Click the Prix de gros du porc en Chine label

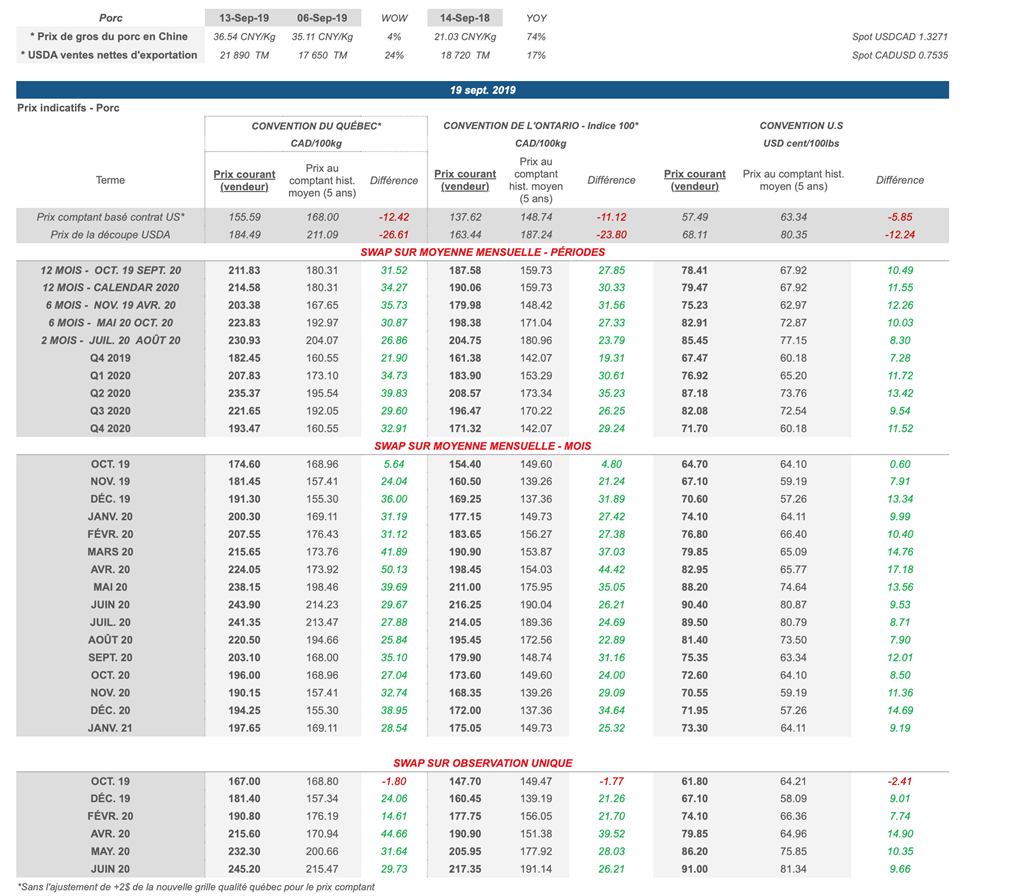coord(108,37)
